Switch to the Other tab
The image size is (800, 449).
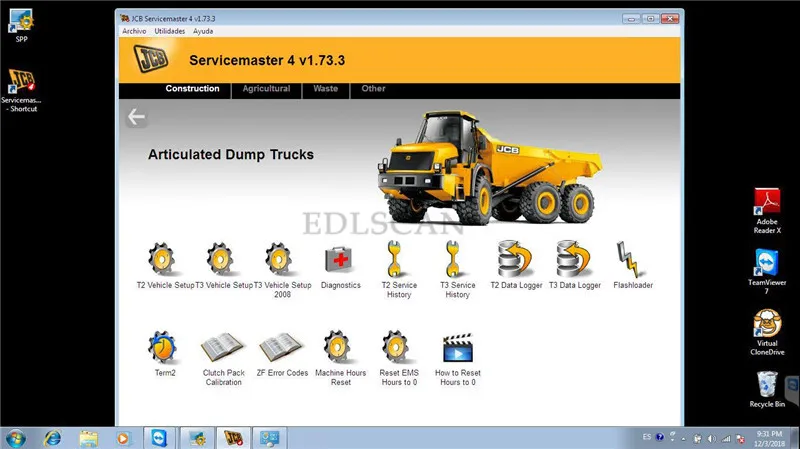373,89
